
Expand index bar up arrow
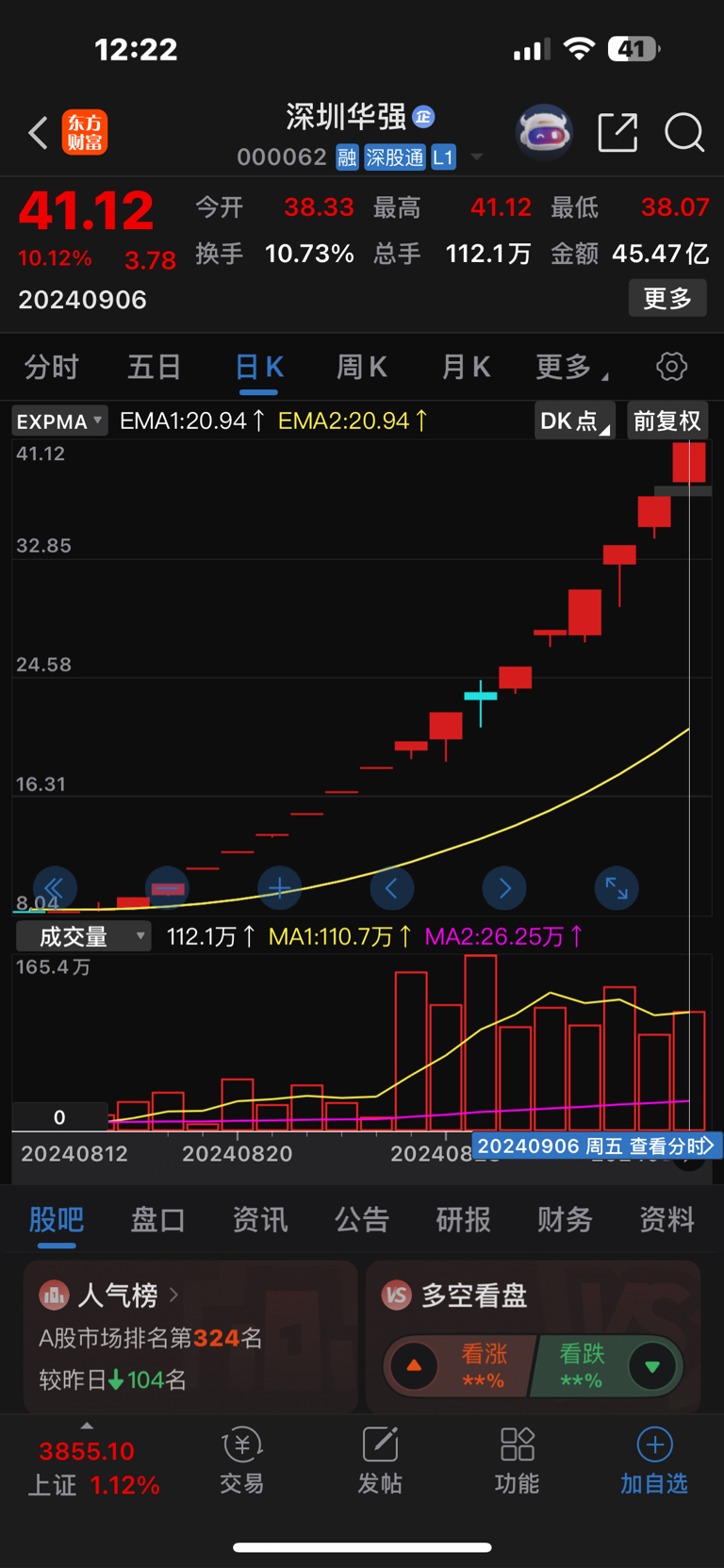coord(87,1425)
